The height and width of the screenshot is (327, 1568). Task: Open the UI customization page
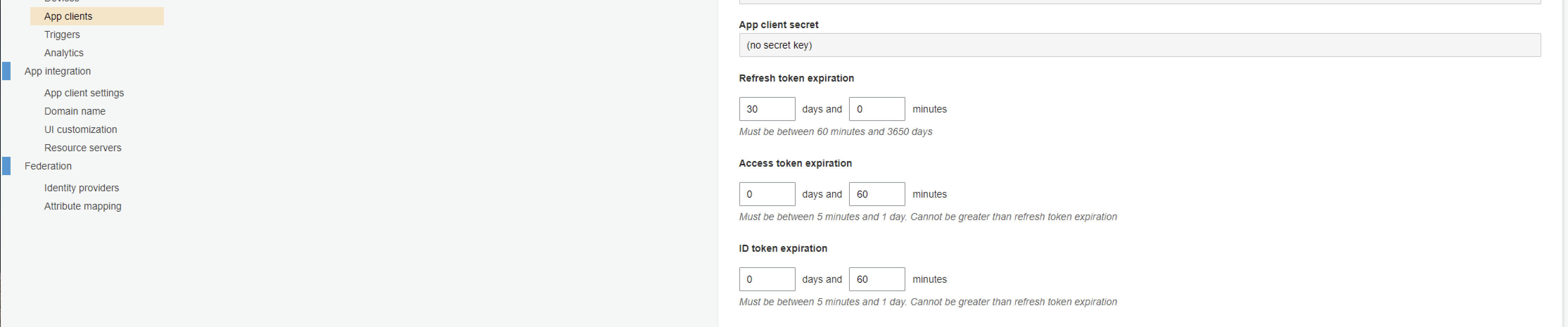[x=80, y=129]
